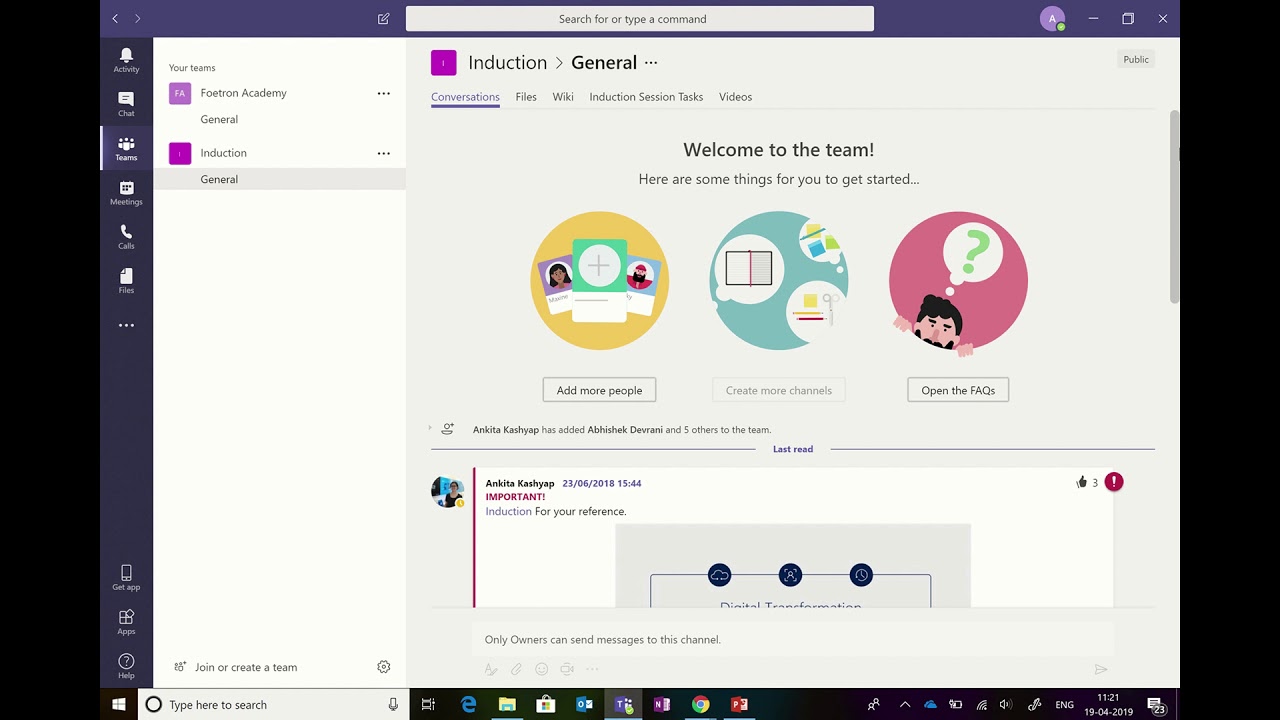This screenshot has height=720, width=1280.
Task: Click the message timestamp 23/06/2018 15:44
Action: 602,483
